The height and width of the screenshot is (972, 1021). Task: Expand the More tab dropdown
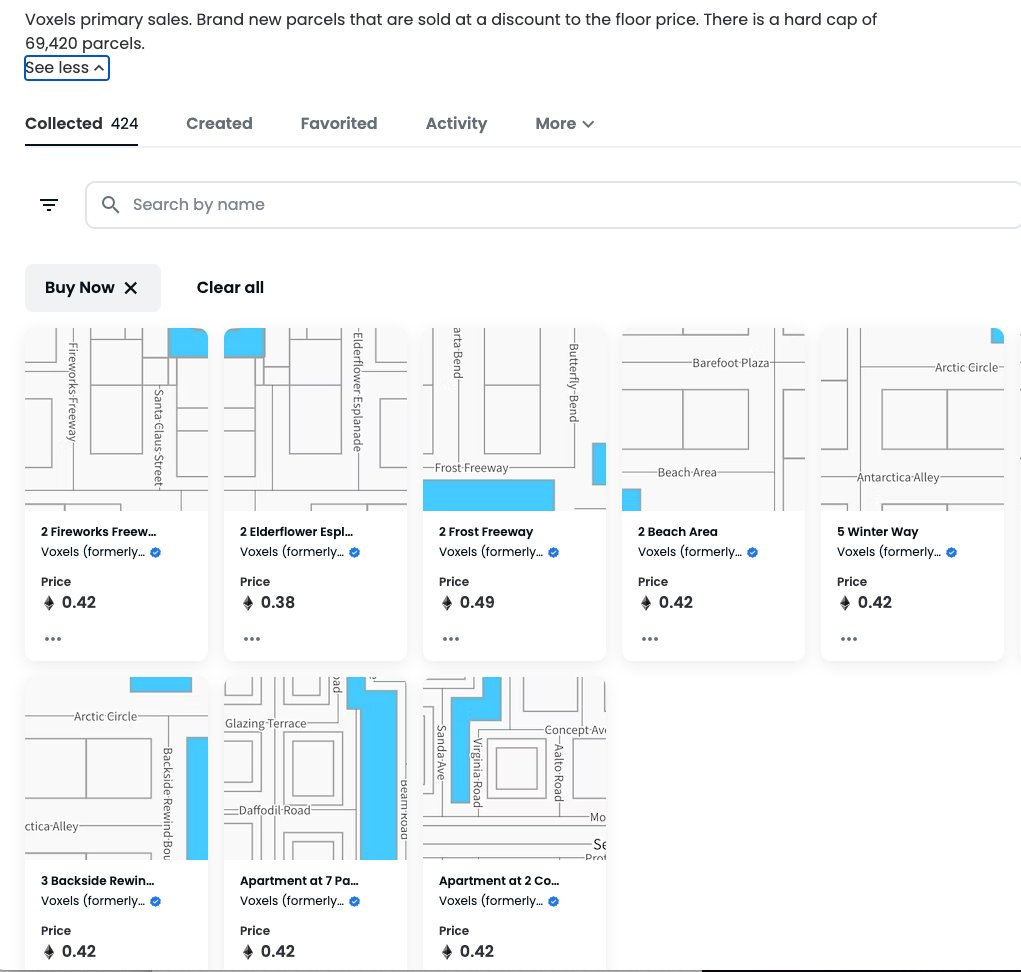565,124
